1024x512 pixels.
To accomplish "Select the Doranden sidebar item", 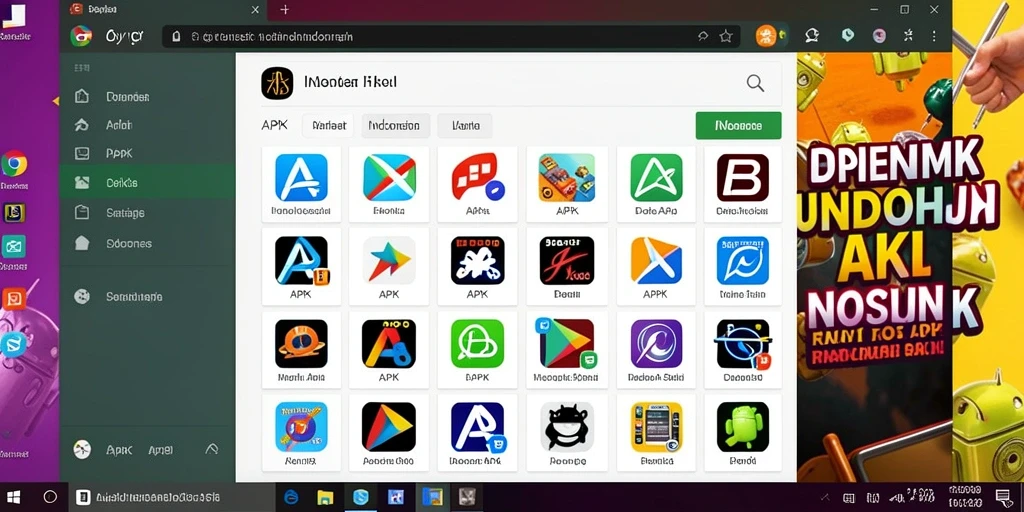I will pyautogui.click(x=147, y=97).
